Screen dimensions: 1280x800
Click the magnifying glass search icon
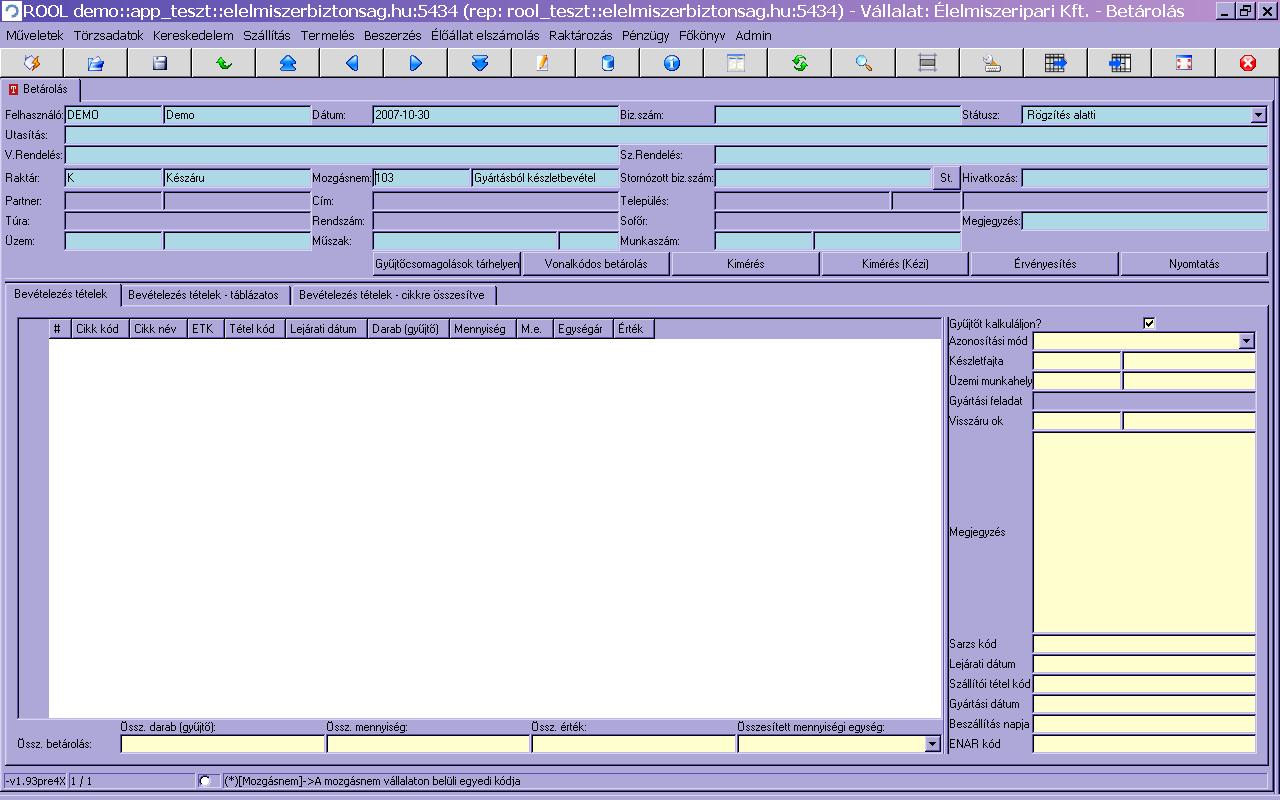coord(864,63)
